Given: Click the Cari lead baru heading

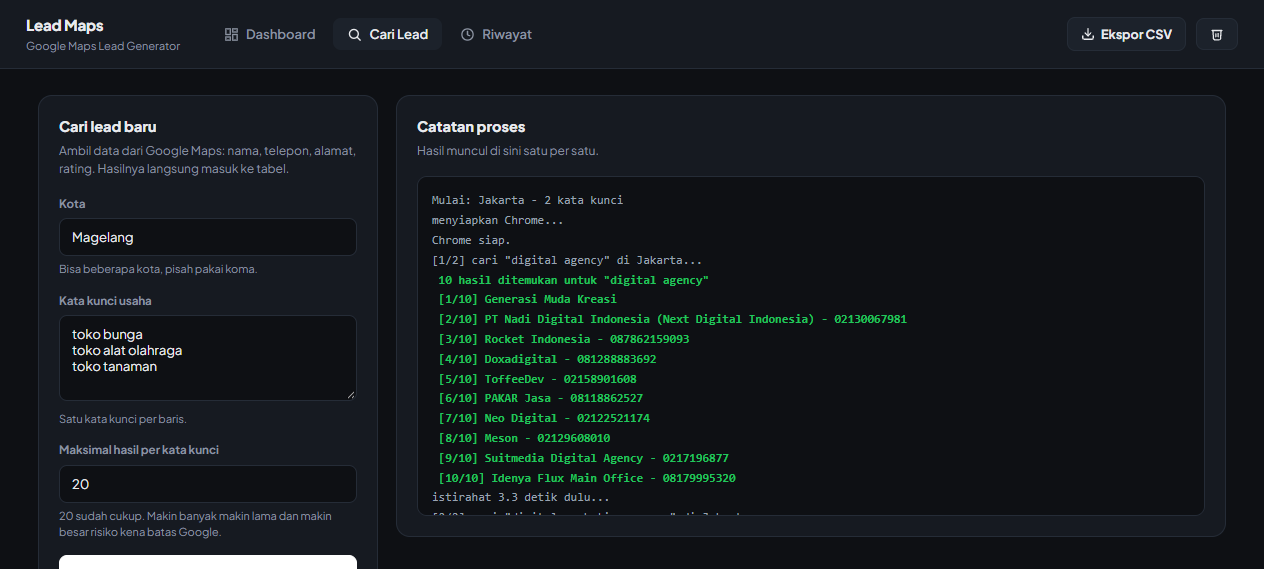Looking at the screenshot, I should click(x=108, y=127).
